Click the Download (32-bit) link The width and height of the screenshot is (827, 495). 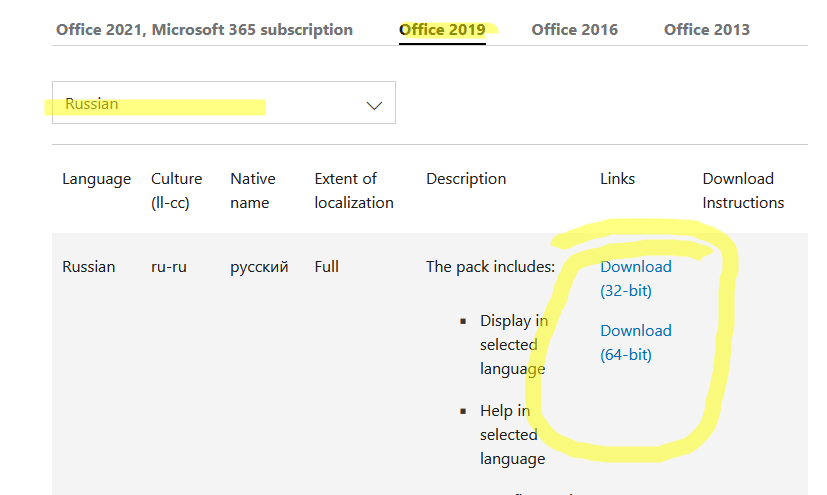coord(636,278)
